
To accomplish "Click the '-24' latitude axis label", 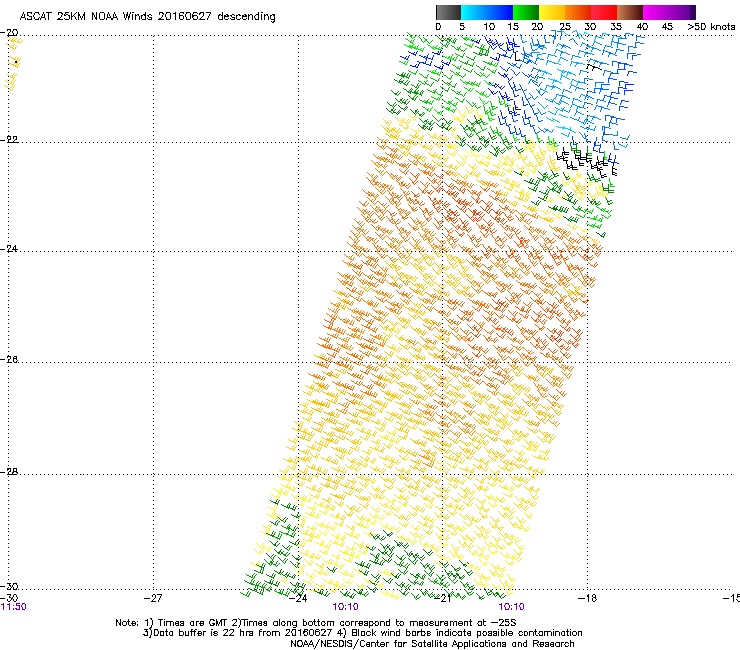I will (9, 249).
